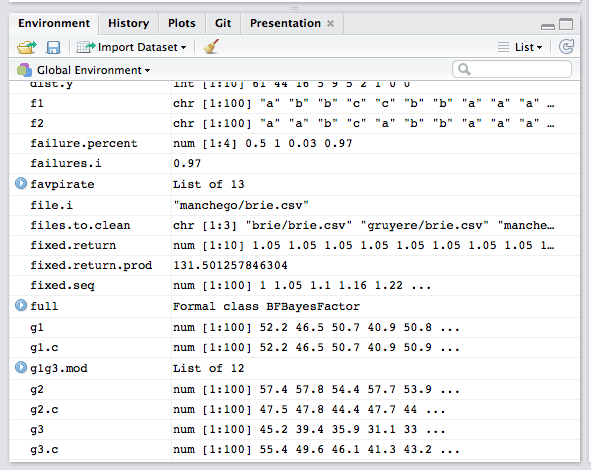Click the save workspace floppy icon
This screenshot has width=591, height=470.
(x=53, y=47)
